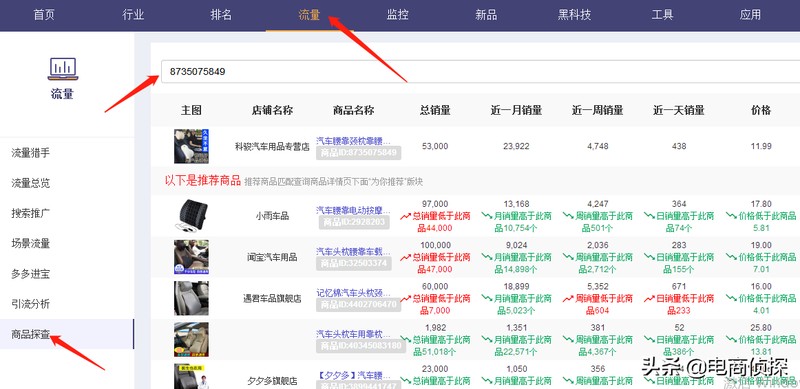Click the 商品ID:8735075849 badge
Image resolution: width=800 pixels, height=389 pixels.
pos(358,153)
